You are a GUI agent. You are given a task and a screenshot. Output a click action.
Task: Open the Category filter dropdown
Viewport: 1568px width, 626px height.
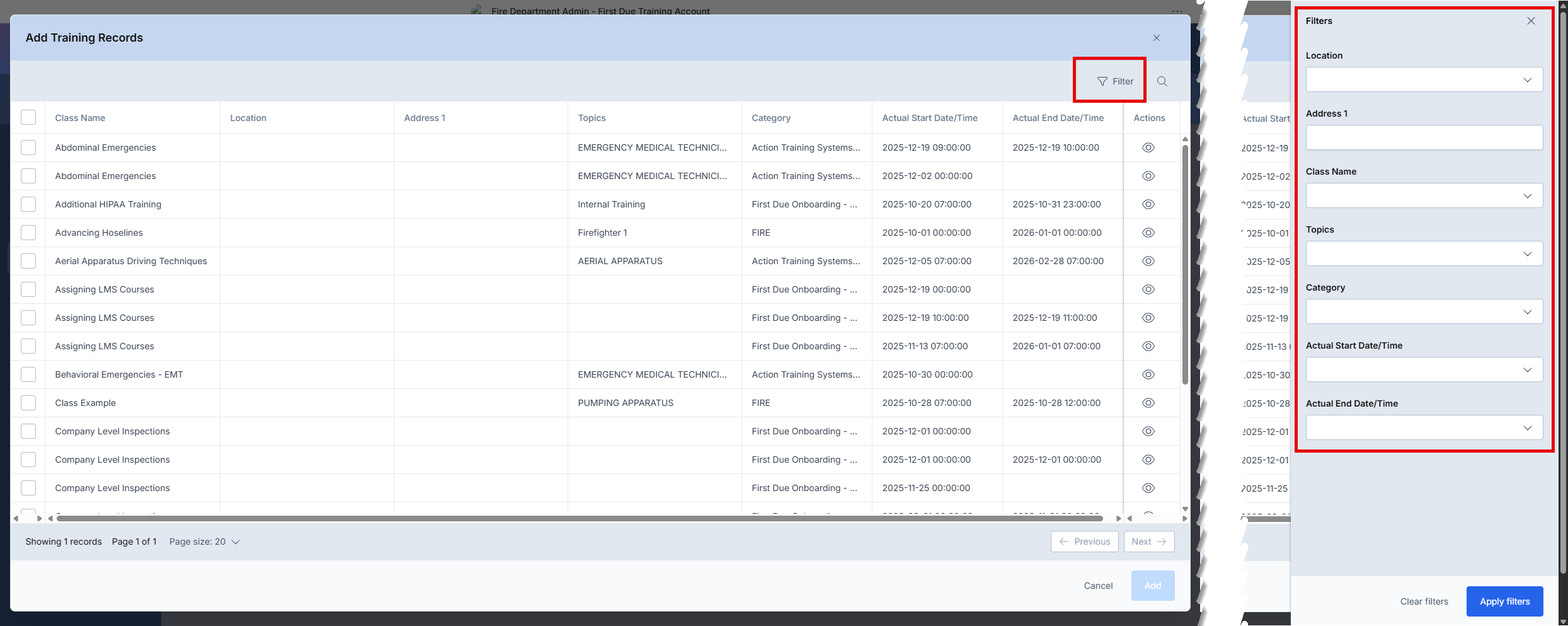1424,312
